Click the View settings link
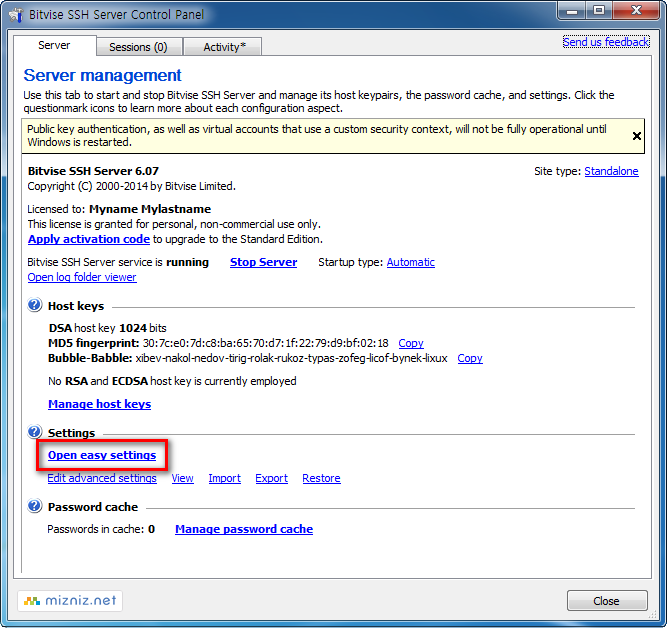667x628 pixels. tap(182, 478)
